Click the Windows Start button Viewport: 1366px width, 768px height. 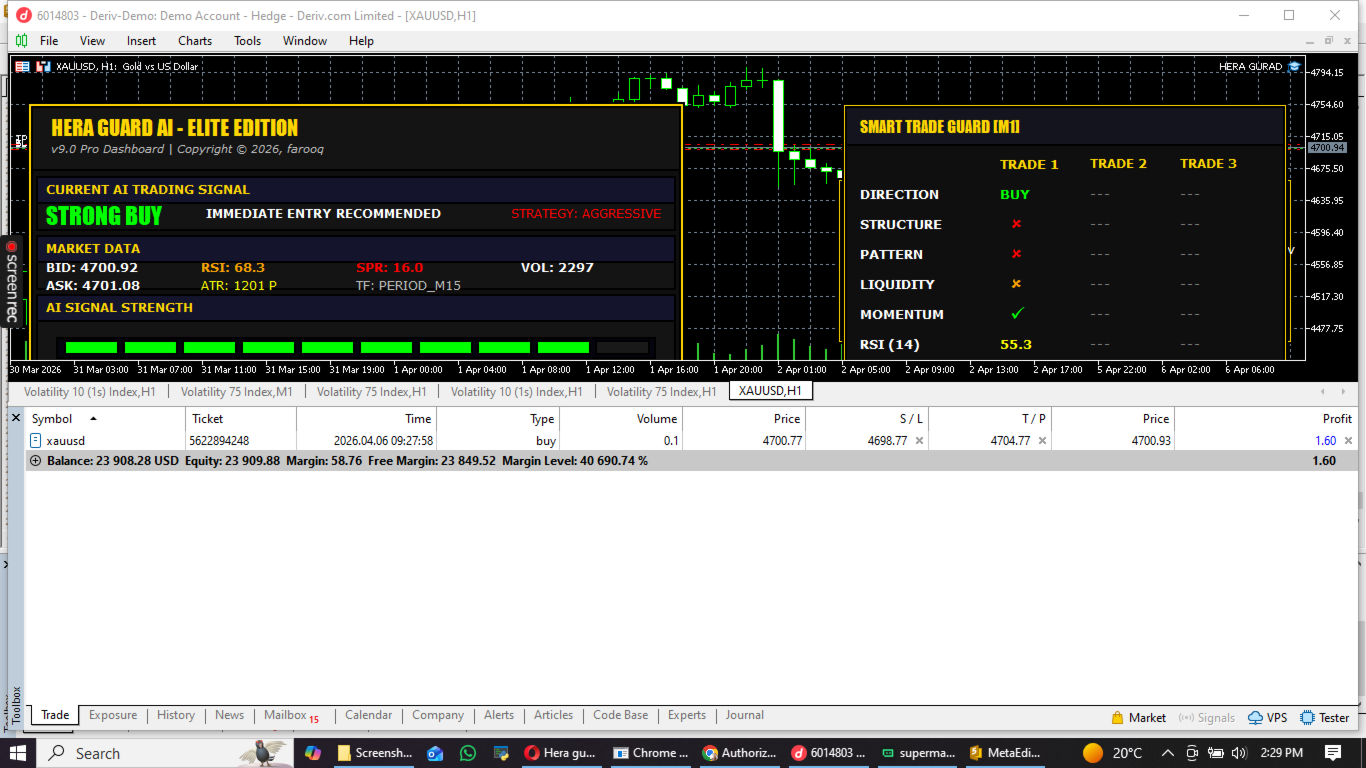click(19, 753)
